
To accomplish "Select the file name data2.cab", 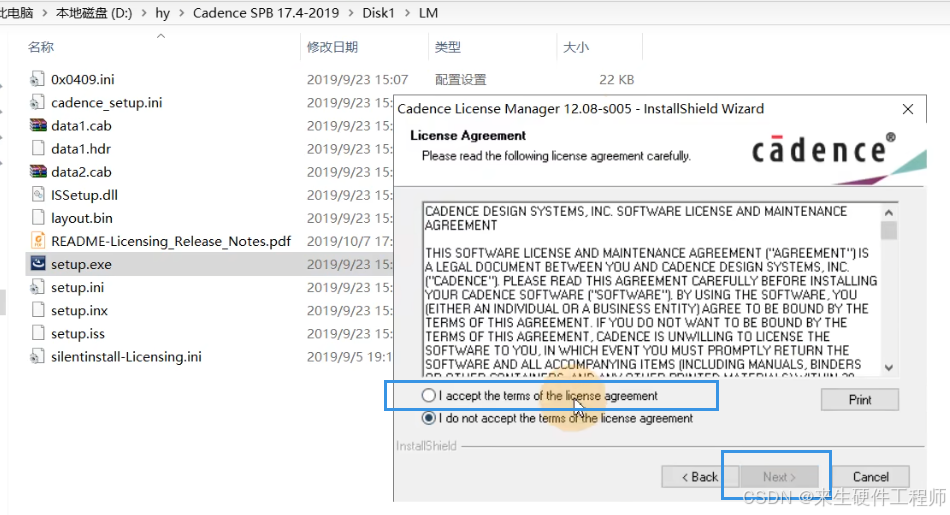I will point(81,171).
